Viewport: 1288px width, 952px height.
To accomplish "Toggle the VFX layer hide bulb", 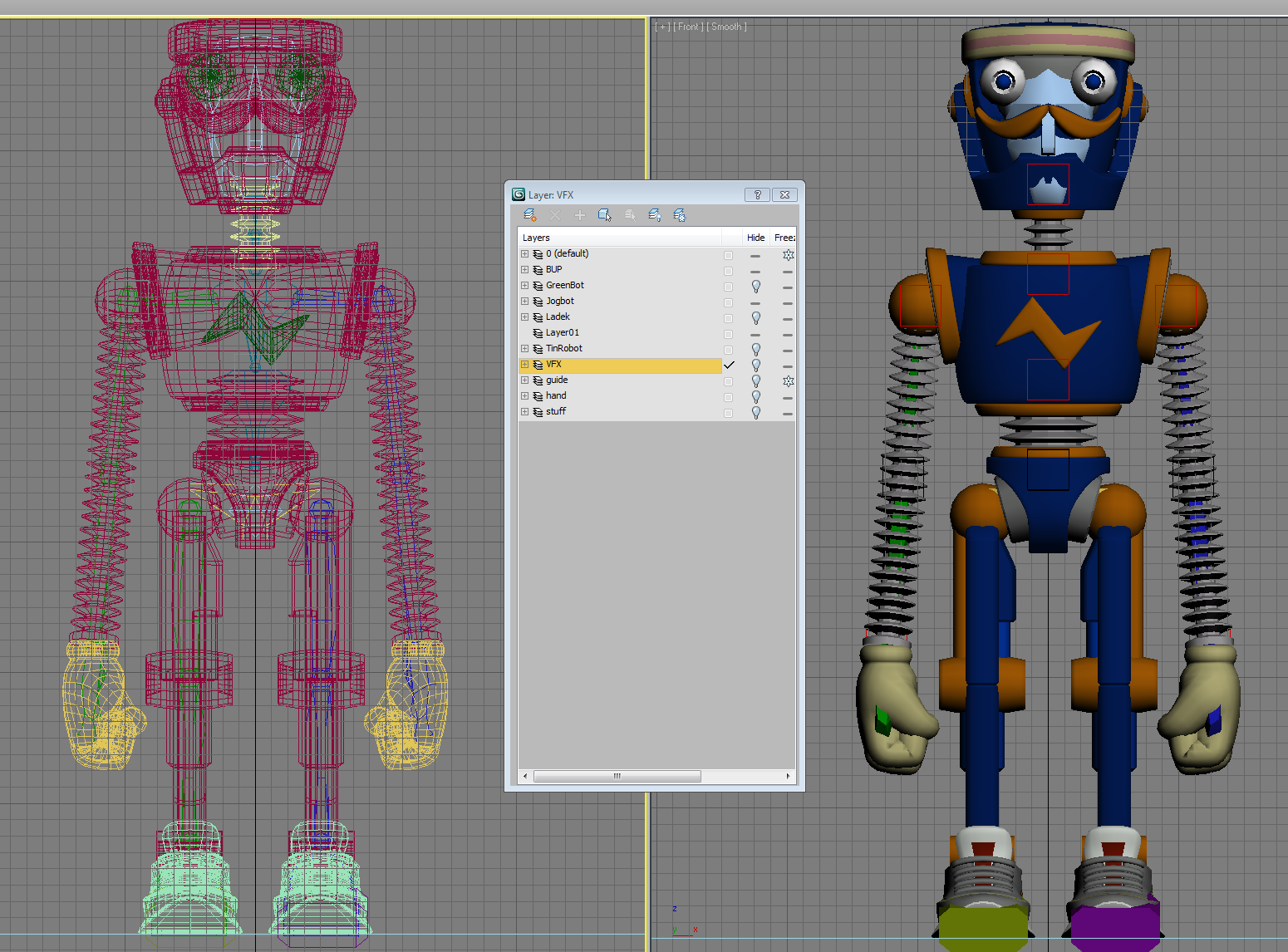I will (756, 365).
